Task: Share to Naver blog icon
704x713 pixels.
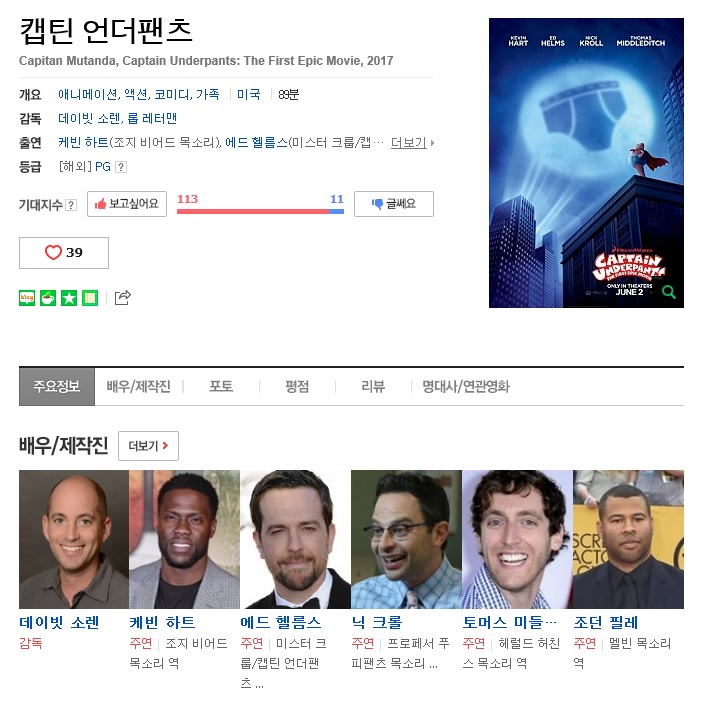Action: pyautogui.click(x=27, y=298)
